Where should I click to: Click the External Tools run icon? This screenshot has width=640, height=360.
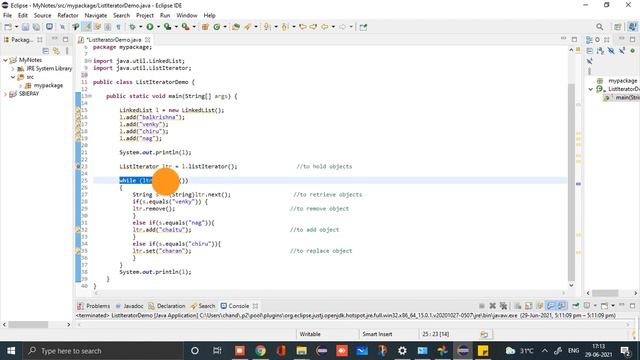click(185, 27)
